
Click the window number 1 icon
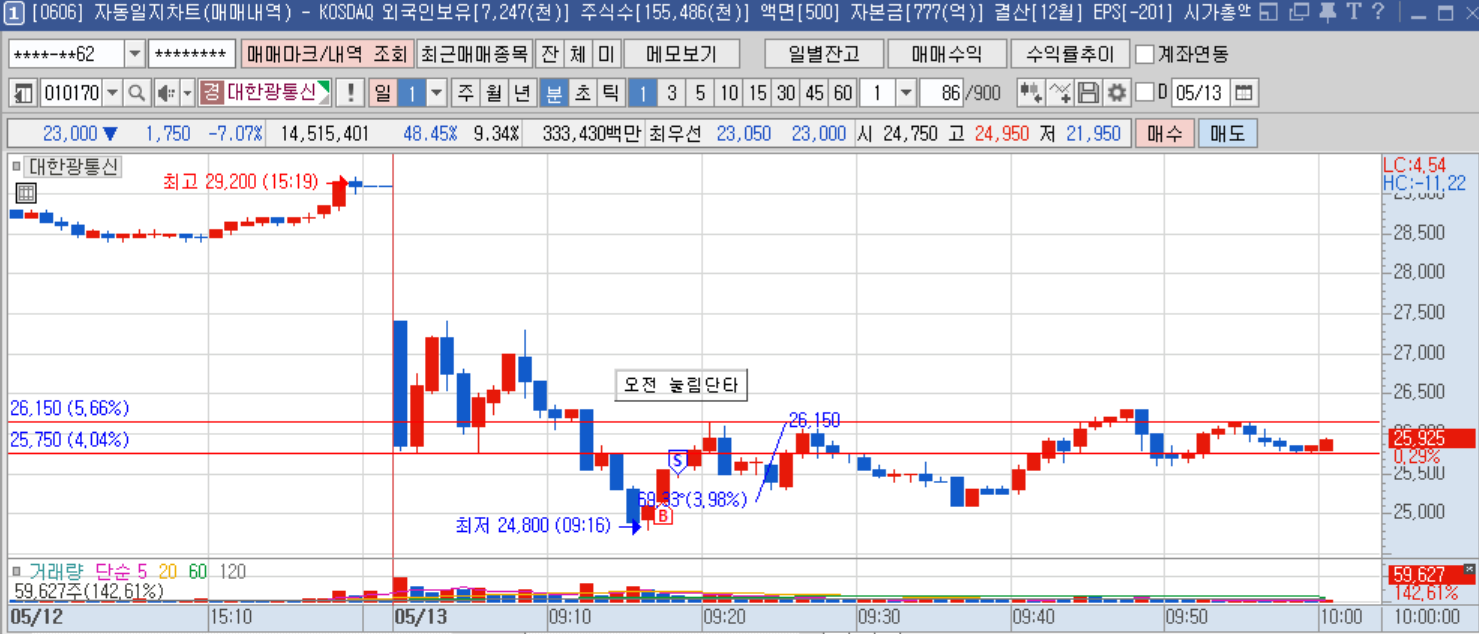point(15,13)
